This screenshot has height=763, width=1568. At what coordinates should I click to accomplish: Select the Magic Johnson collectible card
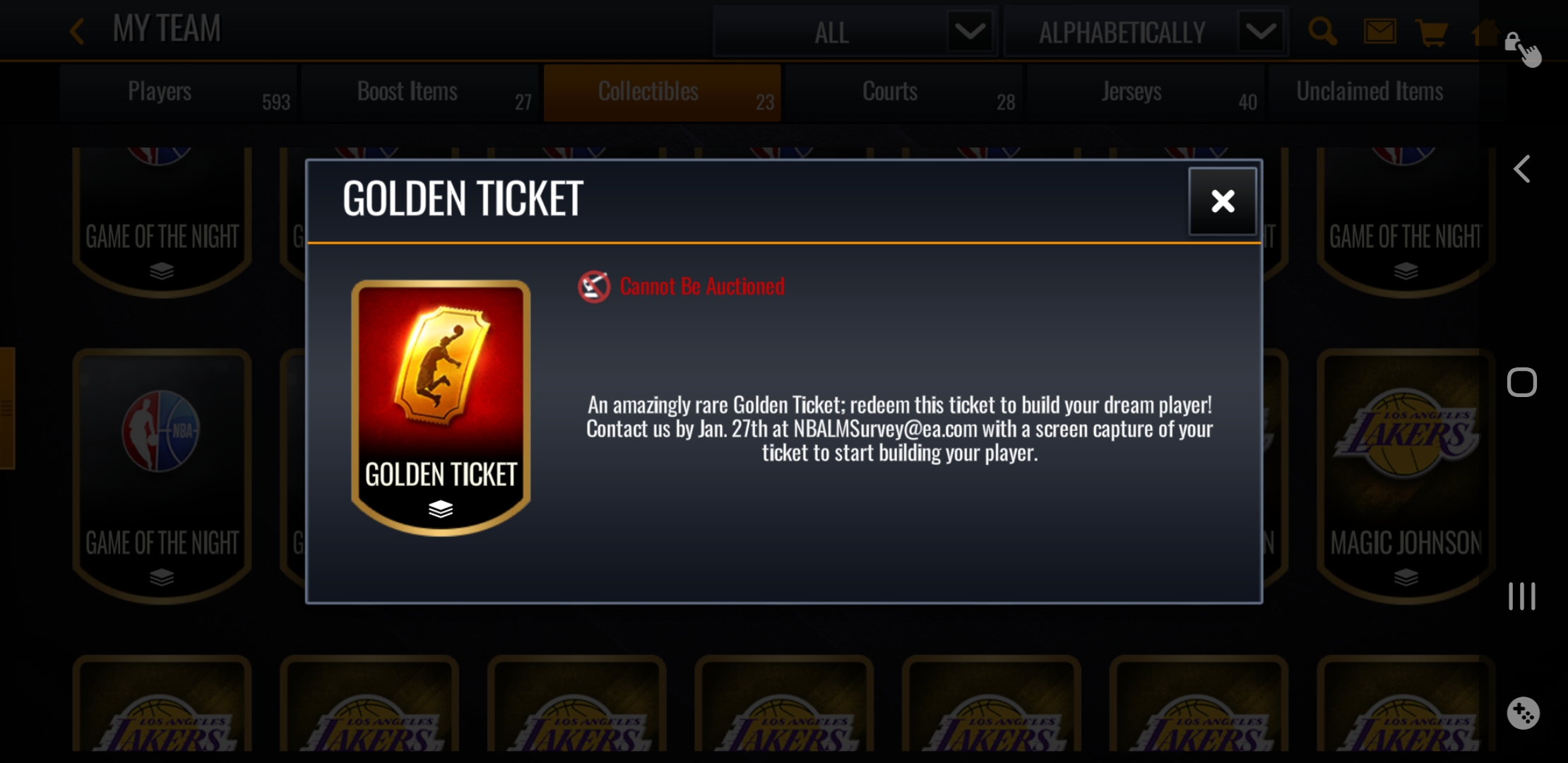click(1406, 476)
